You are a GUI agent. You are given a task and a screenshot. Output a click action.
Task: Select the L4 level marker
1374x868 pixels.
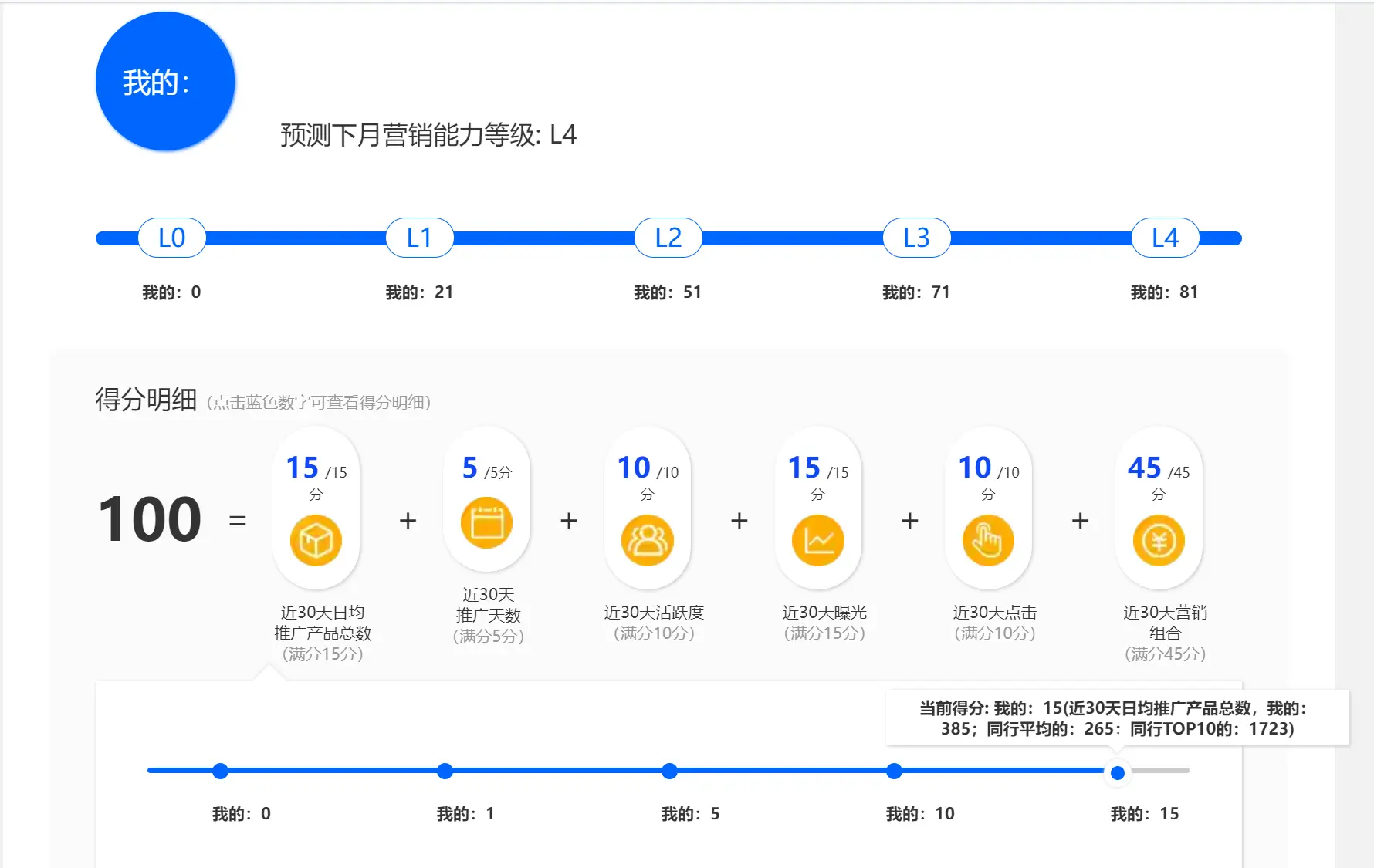pos(1165,238)
